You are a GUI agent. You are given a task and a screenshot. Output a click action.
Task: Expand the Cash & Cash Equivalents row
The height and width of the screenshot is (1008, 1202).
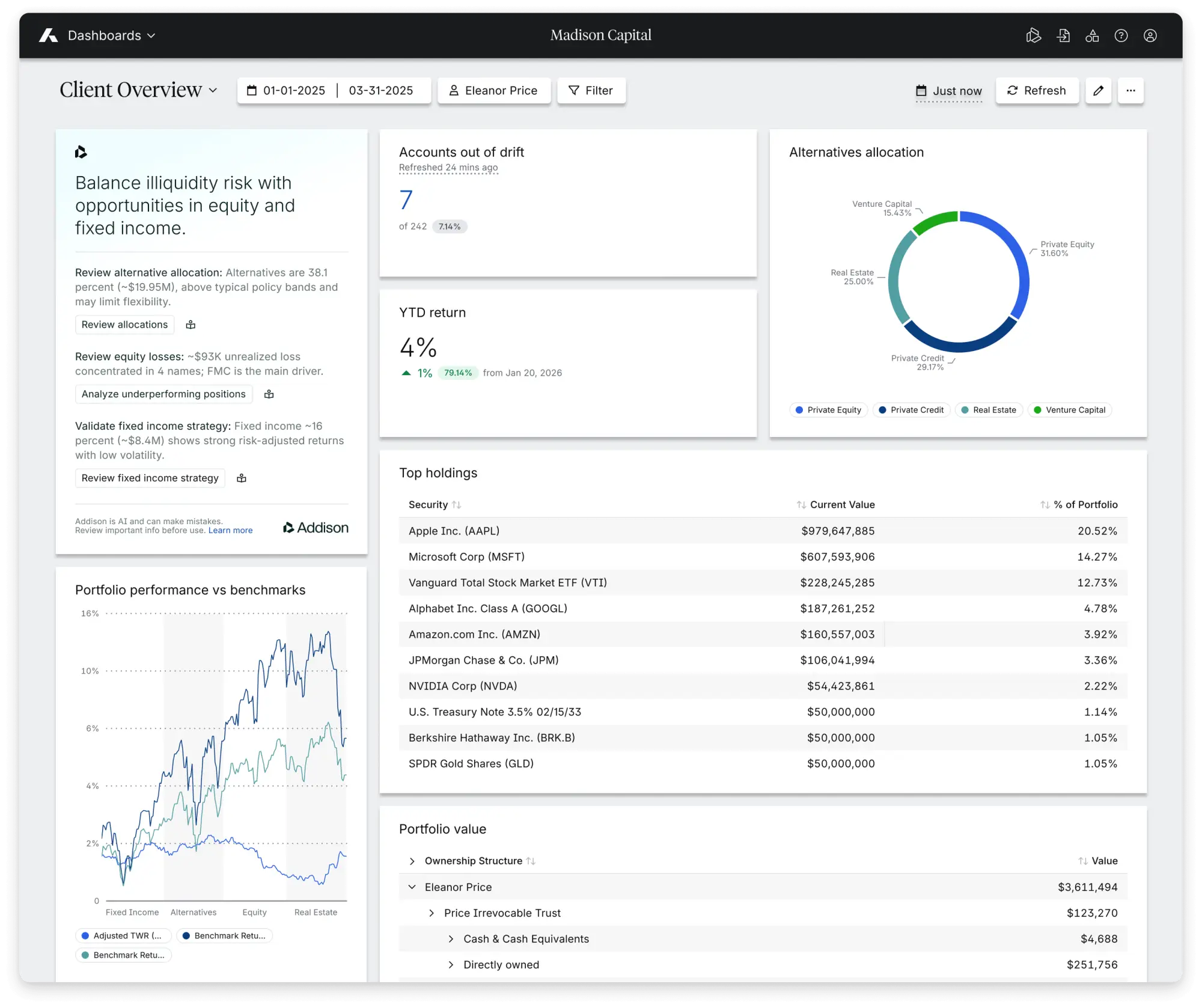[x=451, y=939]
